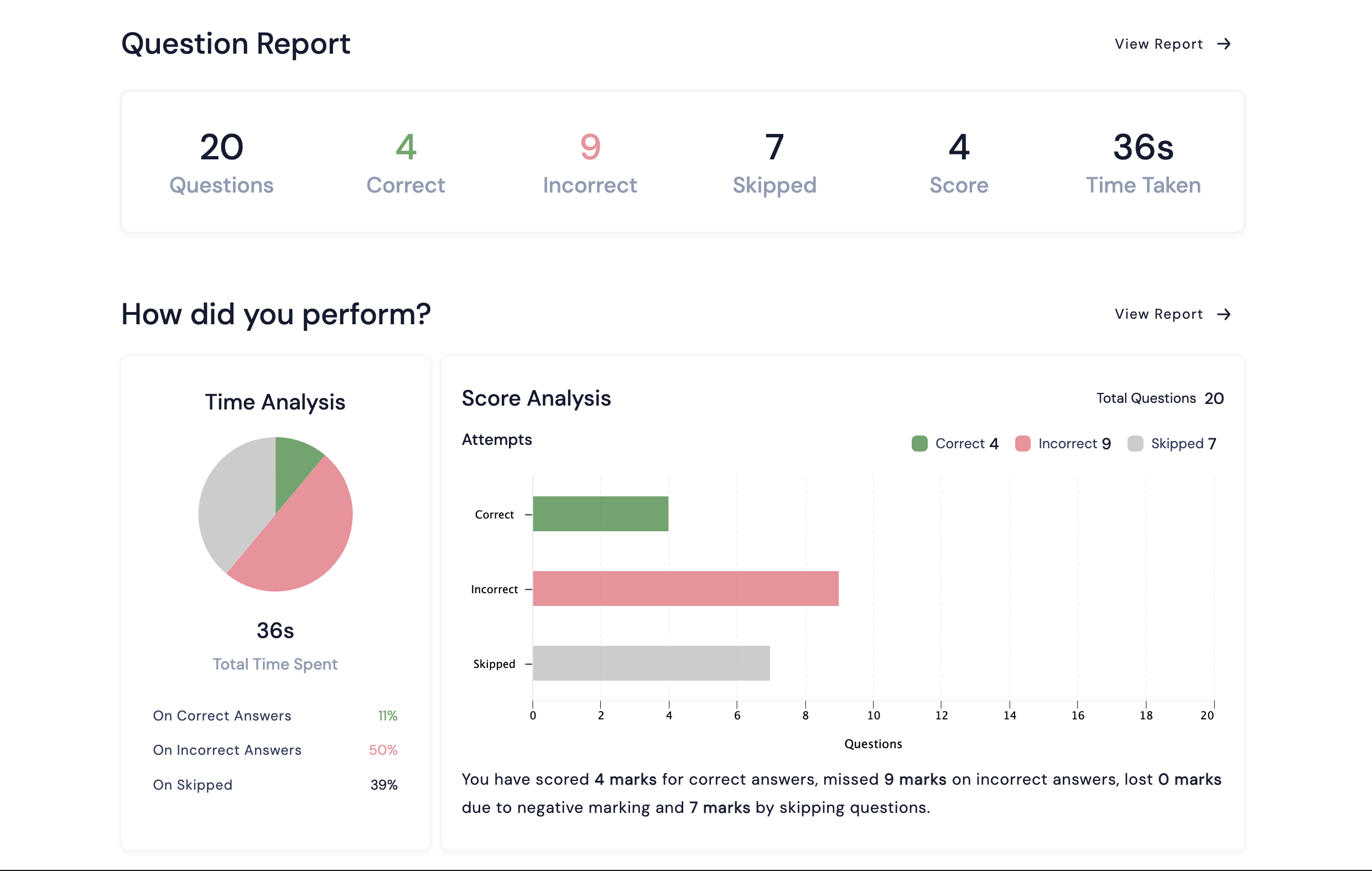Click the pink Incorrect bar in chart
Viewport: 1372px width, 871px height.
click(x=685, y=588)
